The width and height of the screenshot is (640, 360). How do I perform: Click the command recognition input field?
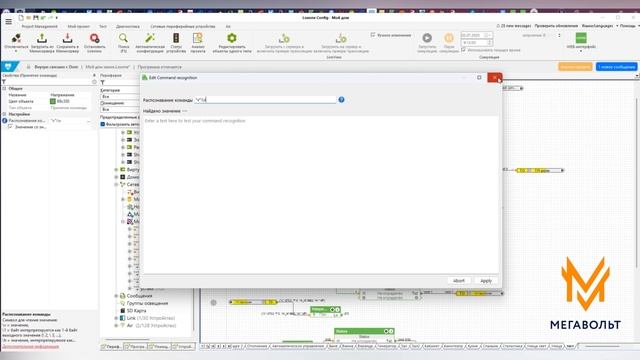click(265, 100)
